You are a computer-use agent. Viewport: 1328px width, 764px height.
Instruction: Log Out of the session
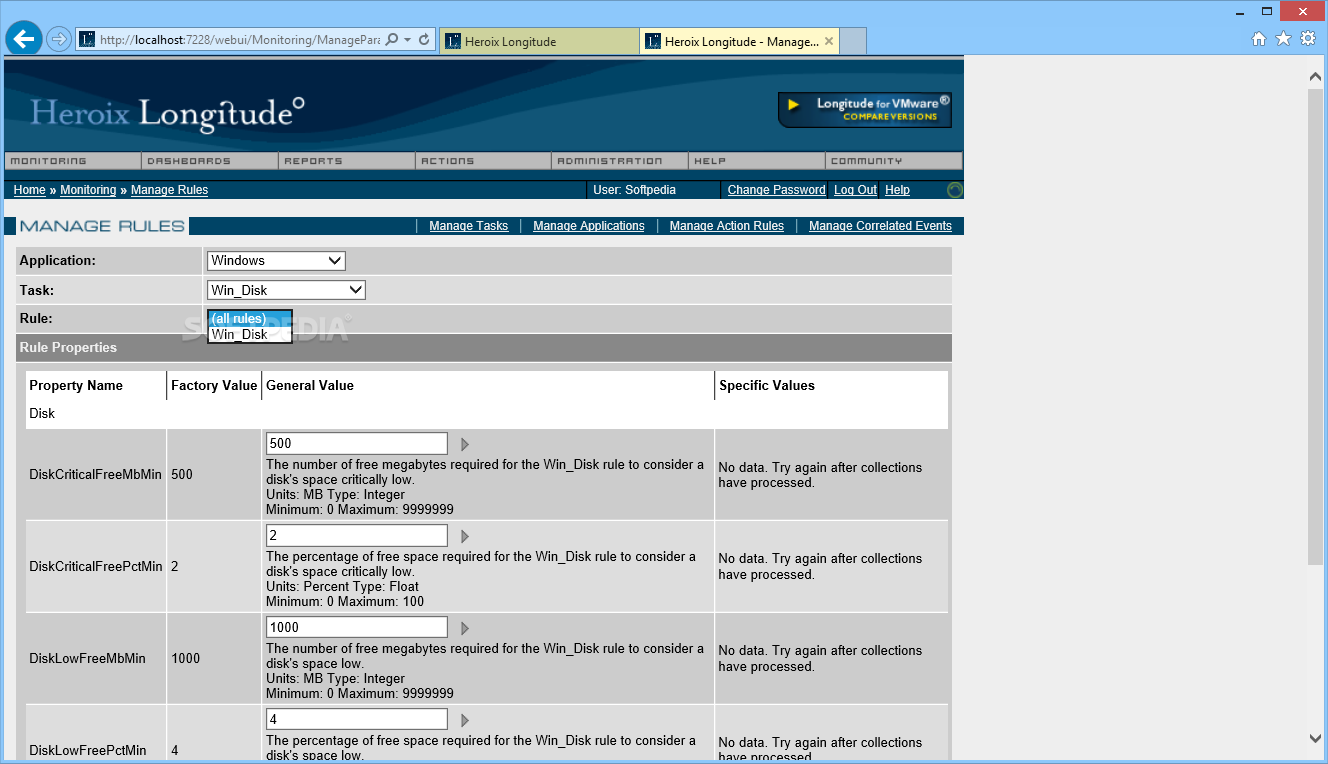click(855, 190)
